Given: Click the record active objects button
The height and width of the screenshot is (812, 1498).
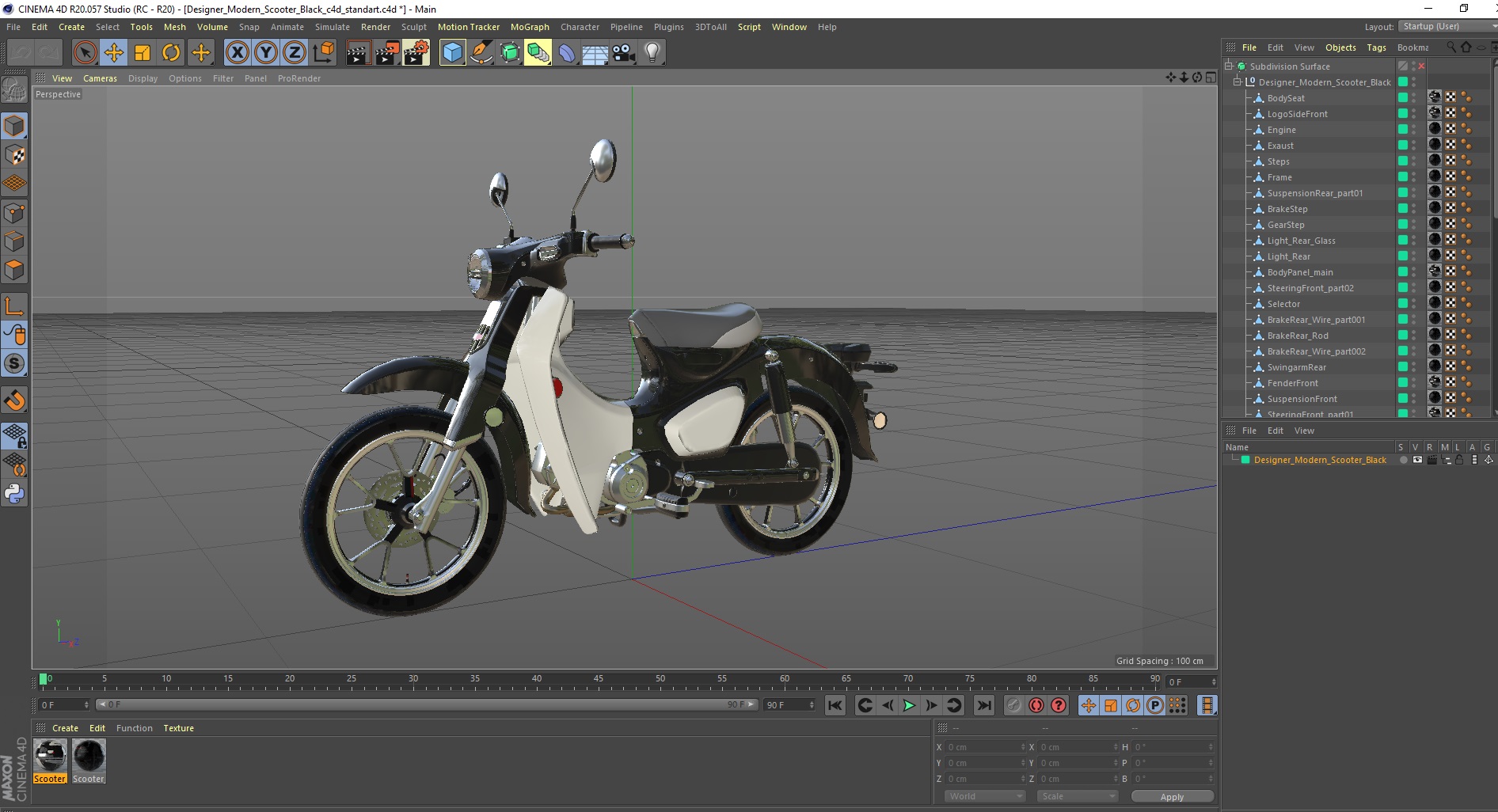Looking at the screenshot, I should [x=1014, y=705].
